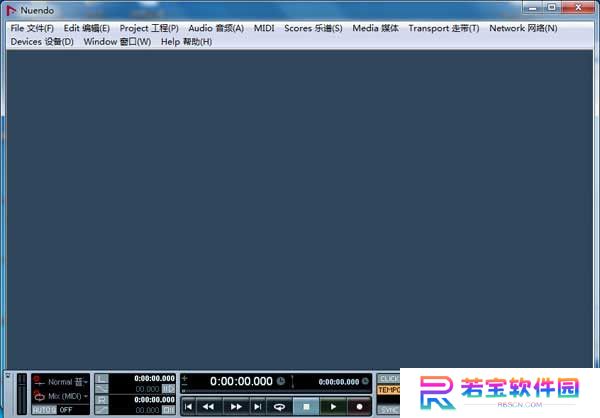Nudge position forward with plus button
The height and width of the screenshot is (418, 600).
click(x=184, y=378)
